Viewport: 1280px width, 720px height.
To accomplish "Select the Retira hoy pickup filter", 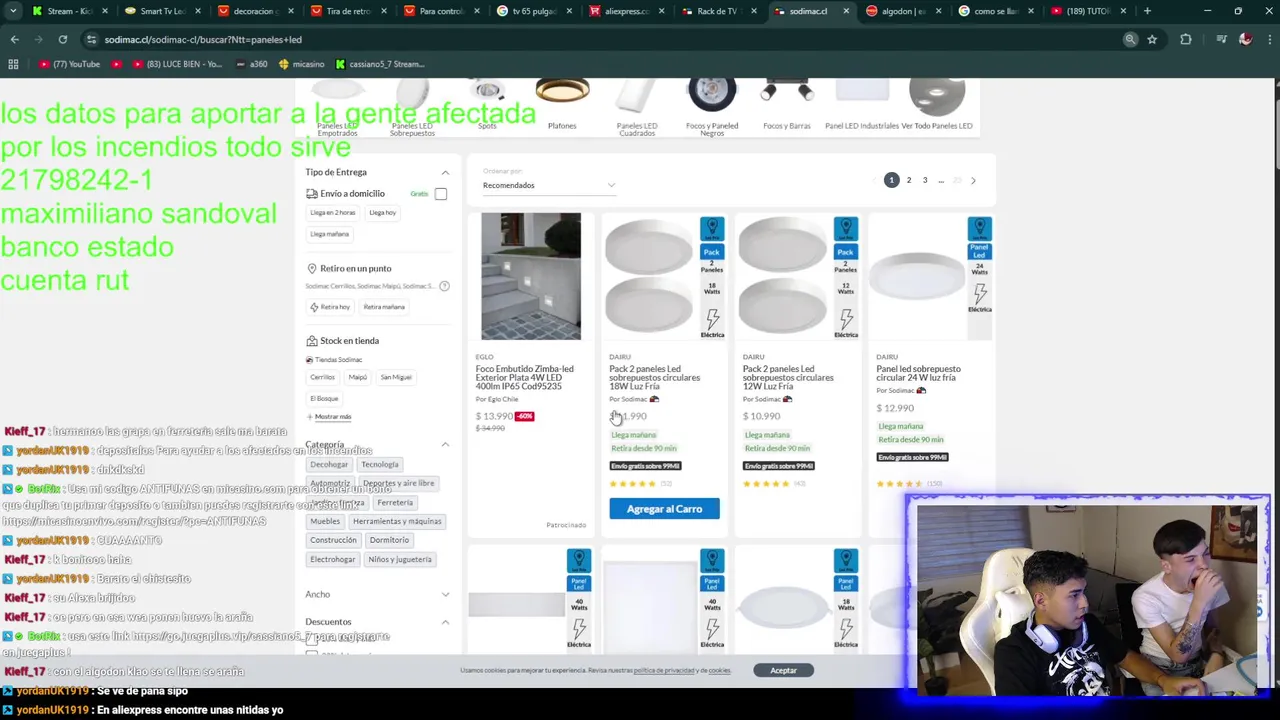I will click(x=330, y=307).
